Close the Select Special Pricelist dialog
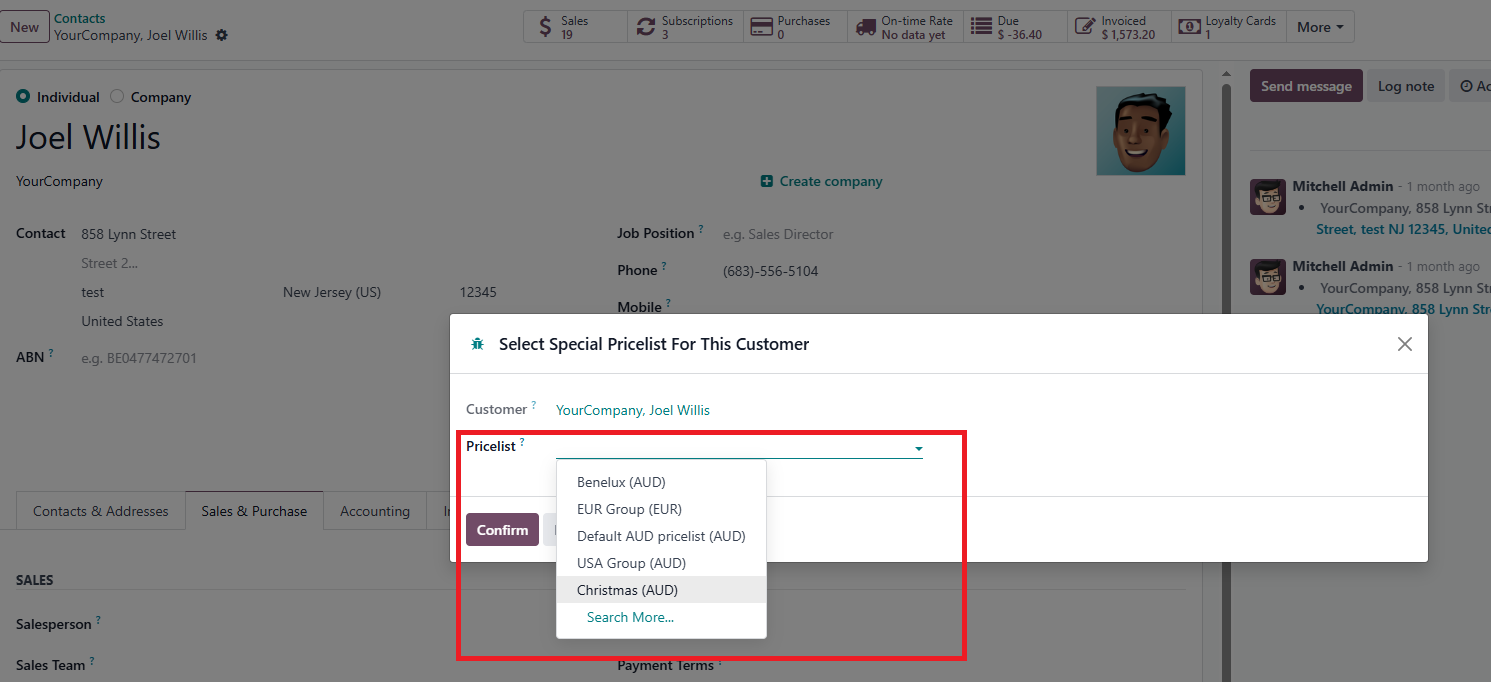 pyautogui.click(x=1404, y=344)
